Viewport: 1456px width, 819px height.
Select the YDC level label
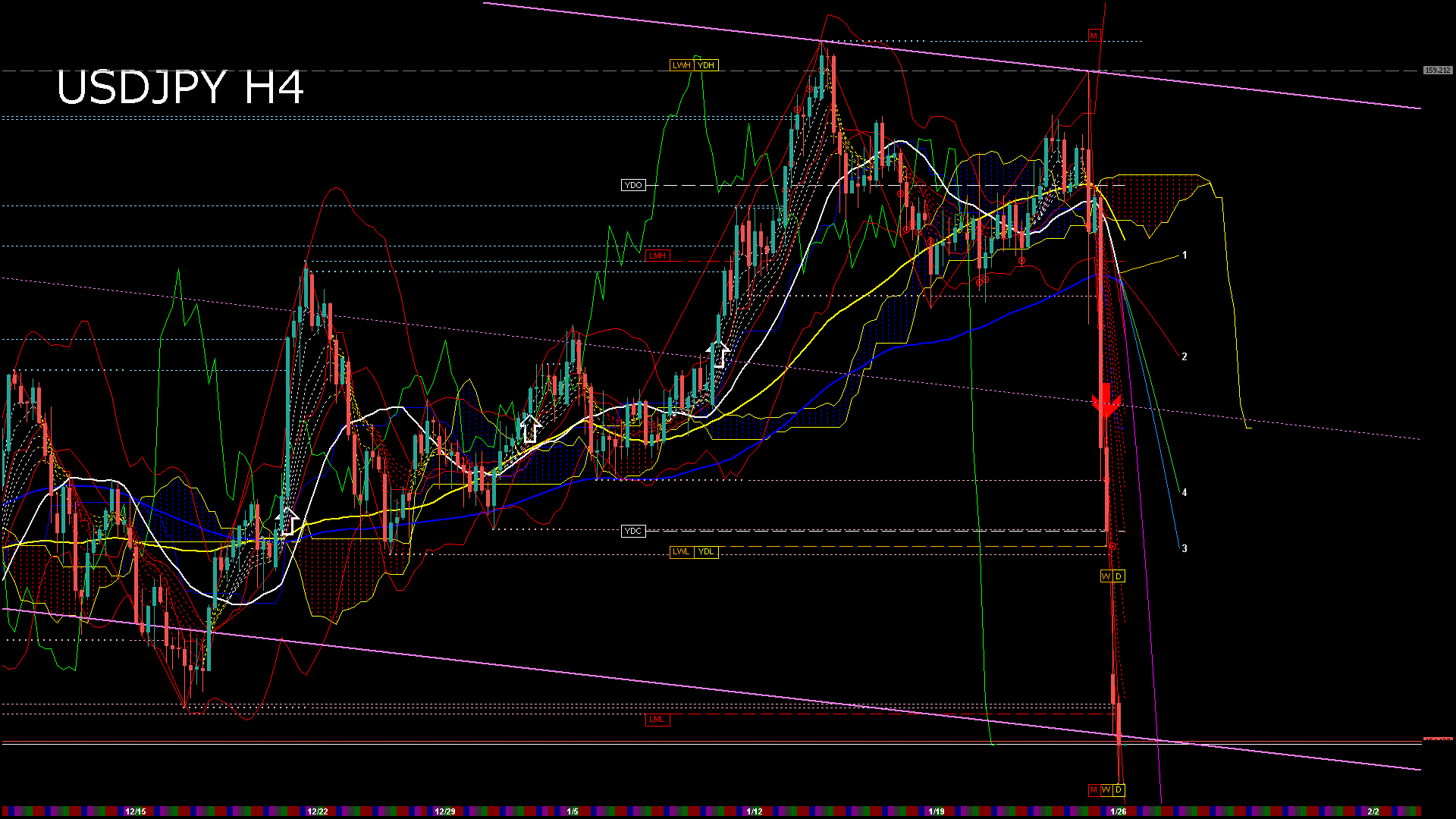(x=633, y=531)
